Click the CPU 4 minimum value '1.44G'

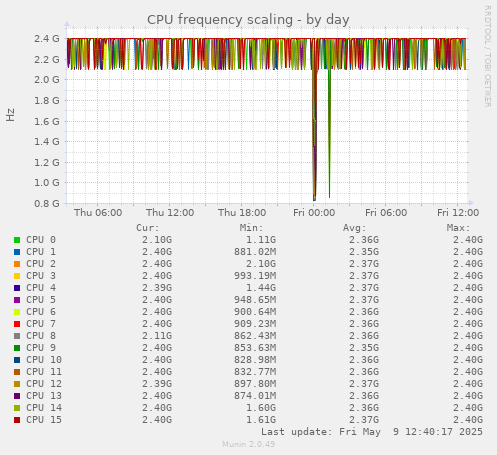[261, 288]
